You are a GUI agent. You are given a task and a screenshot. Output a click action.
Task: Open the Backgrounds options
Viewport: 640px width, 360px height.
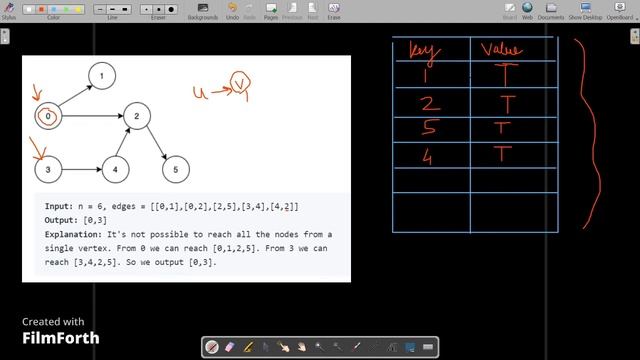coord(202,11)
